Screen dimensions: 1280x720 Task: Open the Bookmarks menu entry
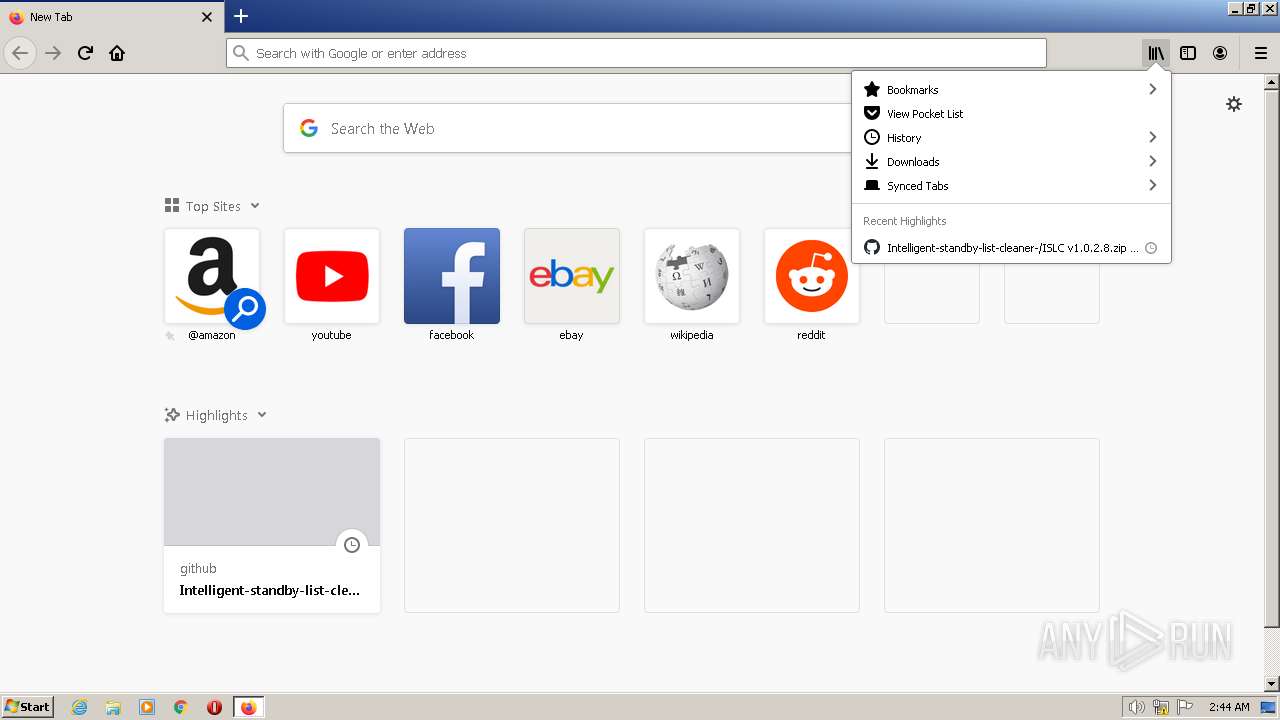[1011, 89]
